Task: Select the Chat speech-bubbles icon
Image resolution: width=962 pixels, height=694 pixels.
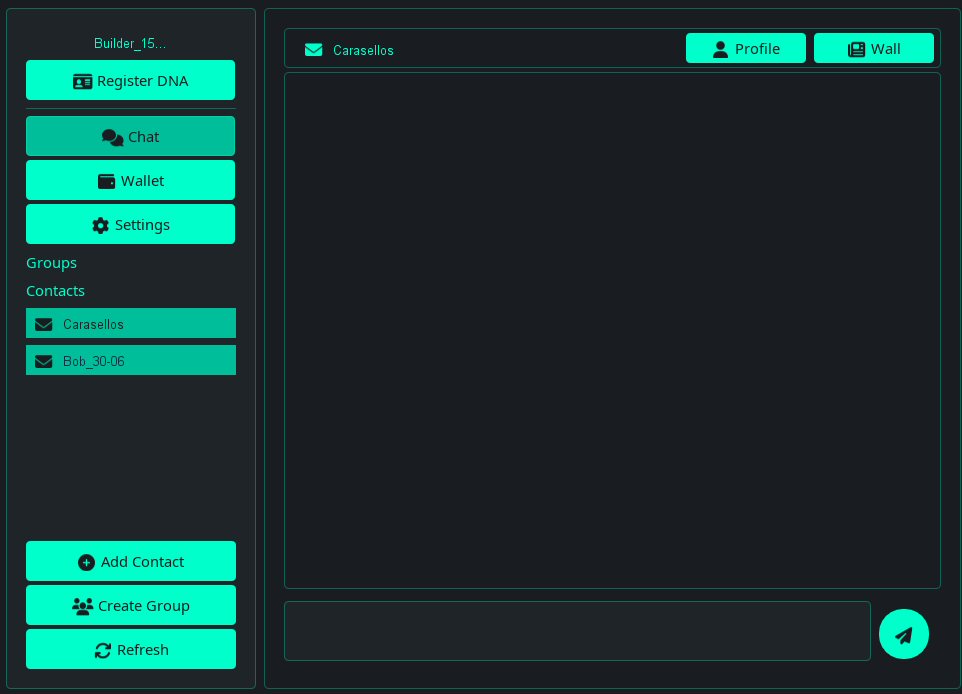Action: click(x=112, y=137)
